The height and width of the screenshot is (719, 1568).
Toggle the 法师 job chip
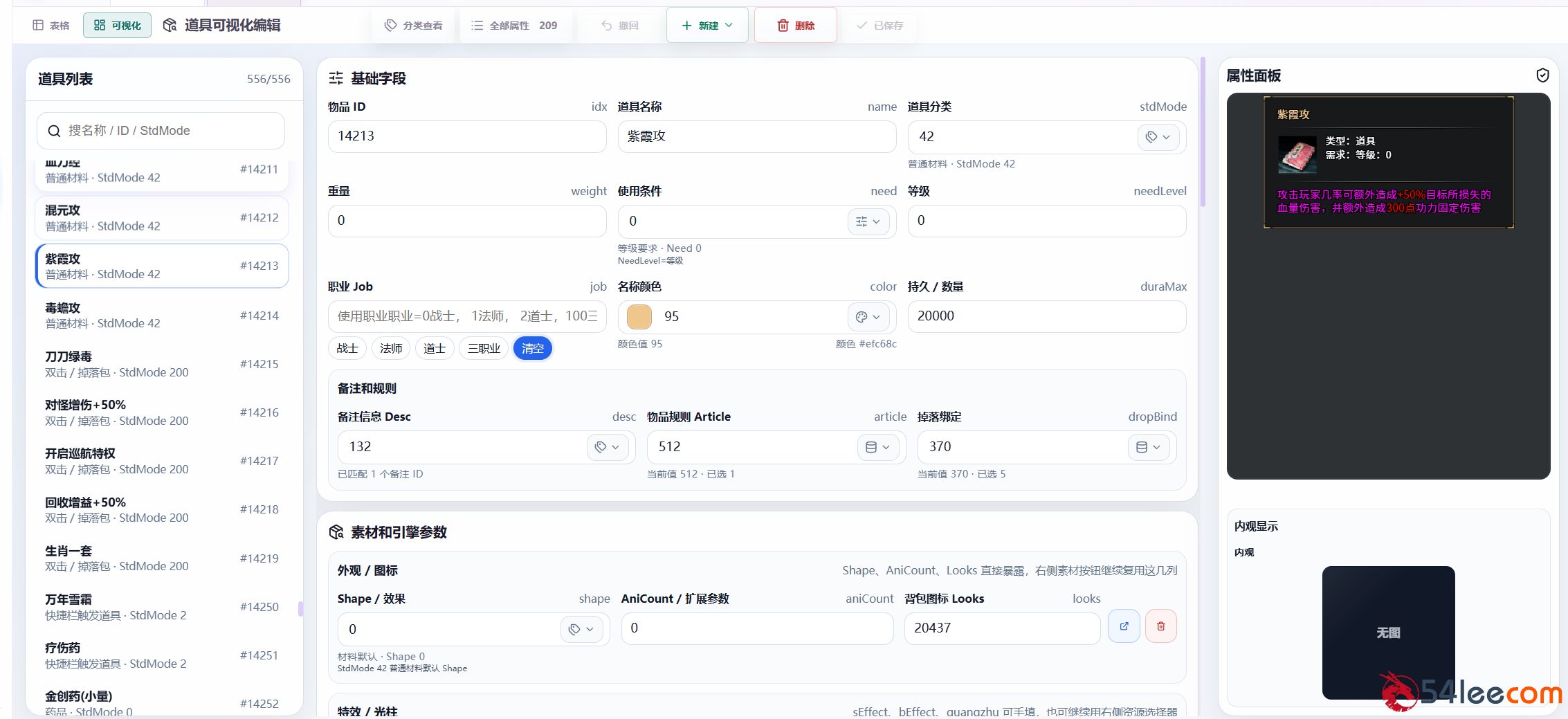(x=391, y=348)
